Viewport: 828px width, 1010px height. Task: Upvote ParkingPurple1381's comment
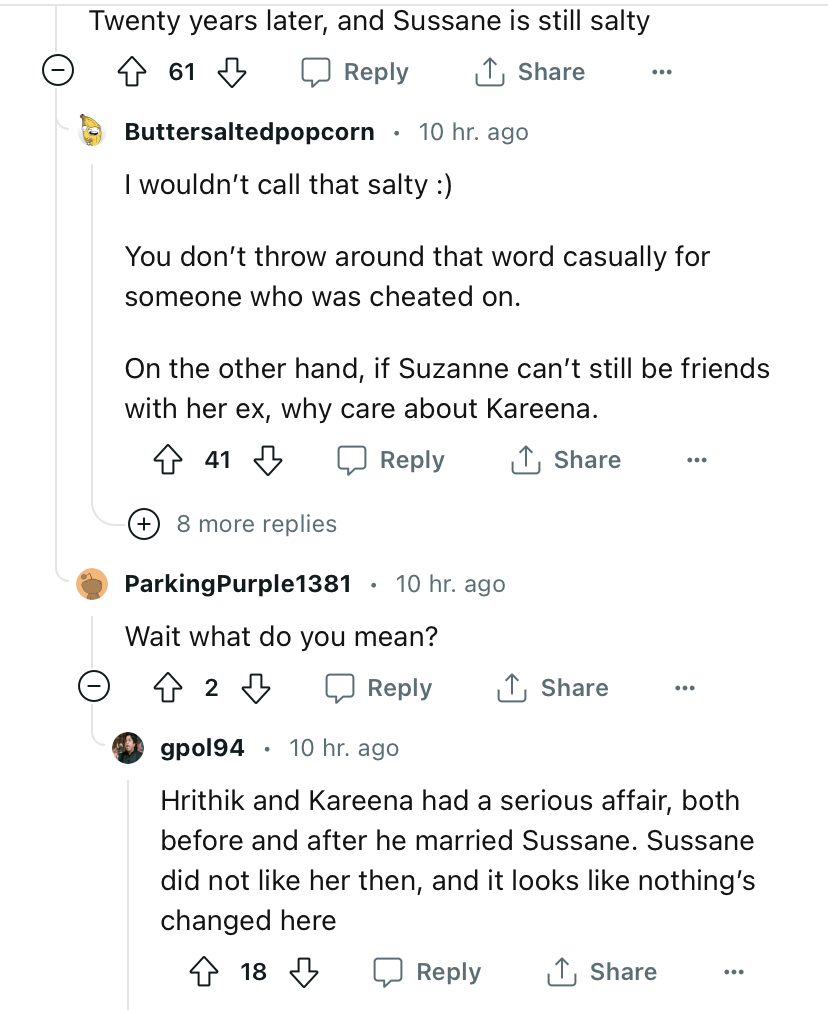[x=167, y=688]
